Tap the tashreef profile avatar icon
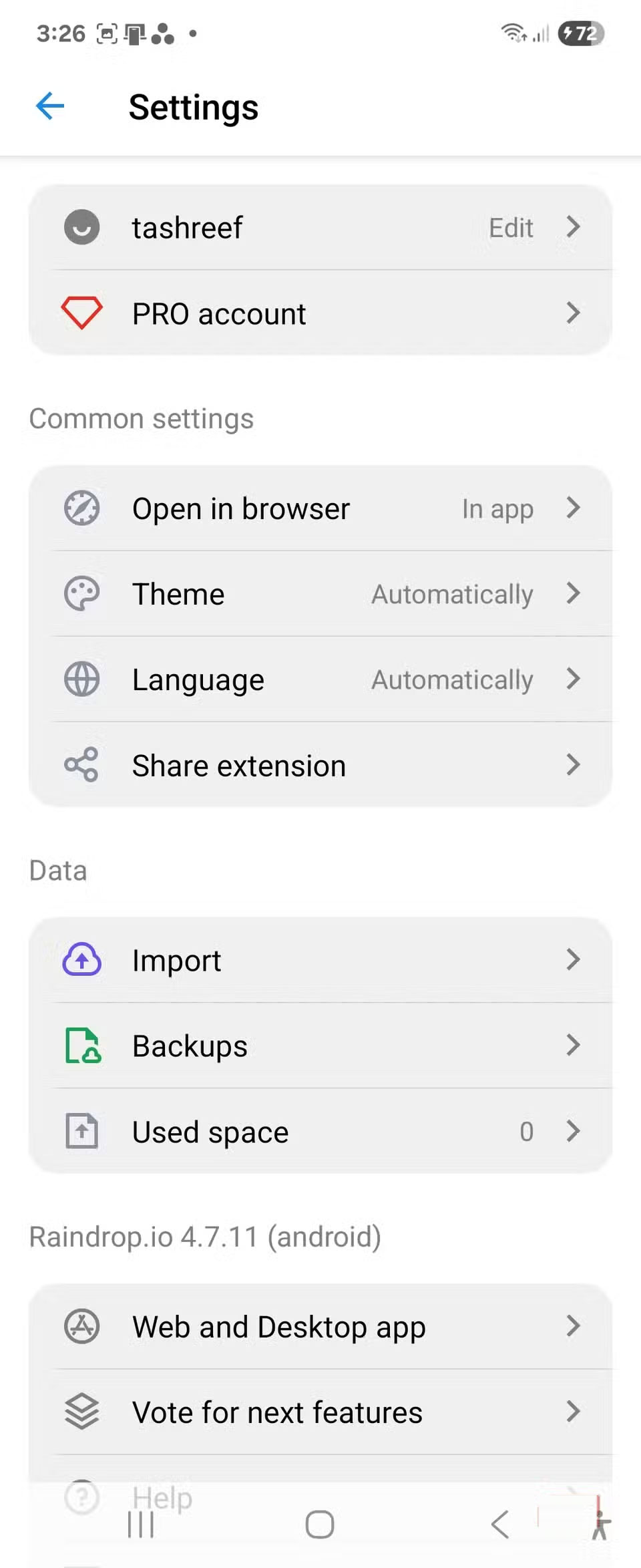Image resolution: width=641 pixels, height=1568 pixels. (81, 227)
